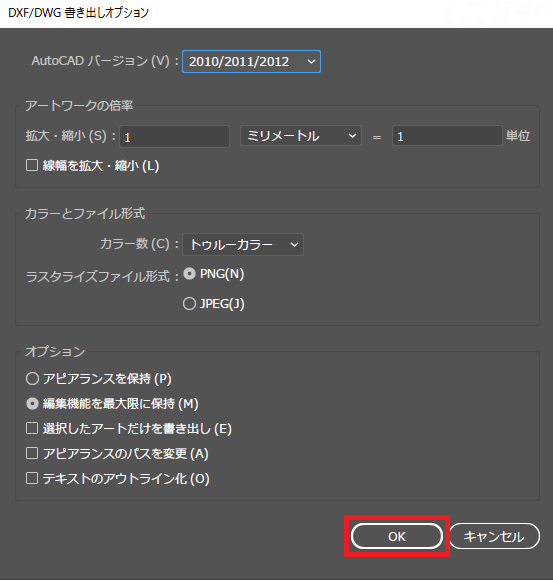This screenshot has width=553, height=580.
Task: Select 編集機能を最大限に保持 radio option
Action: [33, 404]
